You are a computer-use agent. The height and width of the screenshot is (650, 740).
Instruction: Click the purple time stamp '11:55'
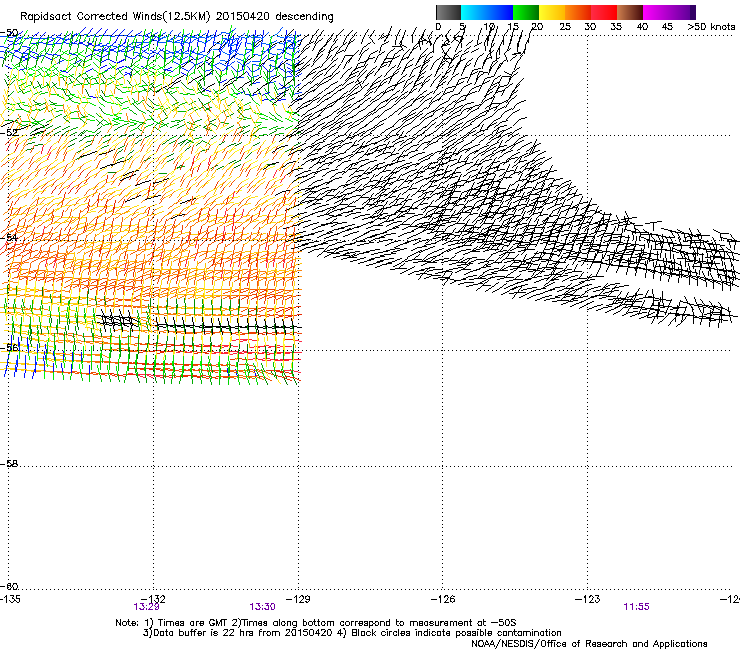tap(636, 607)
